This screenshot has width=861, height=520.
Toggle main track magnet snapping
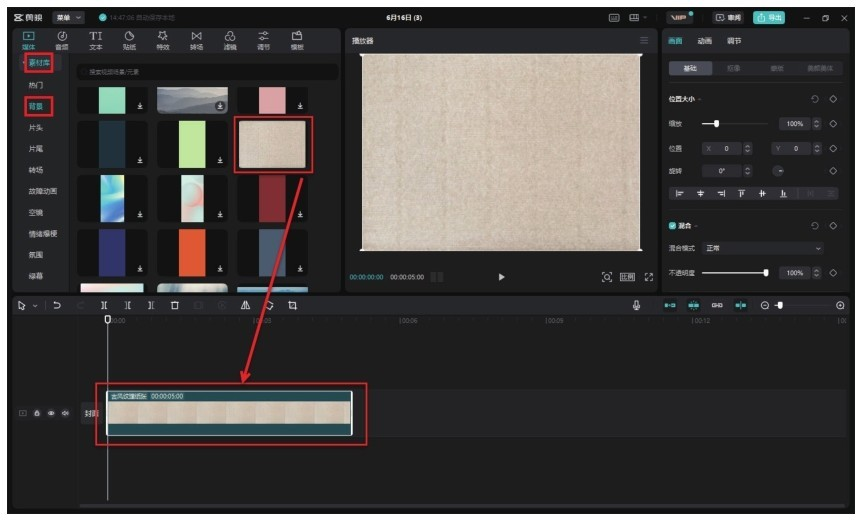click(670, 305)
